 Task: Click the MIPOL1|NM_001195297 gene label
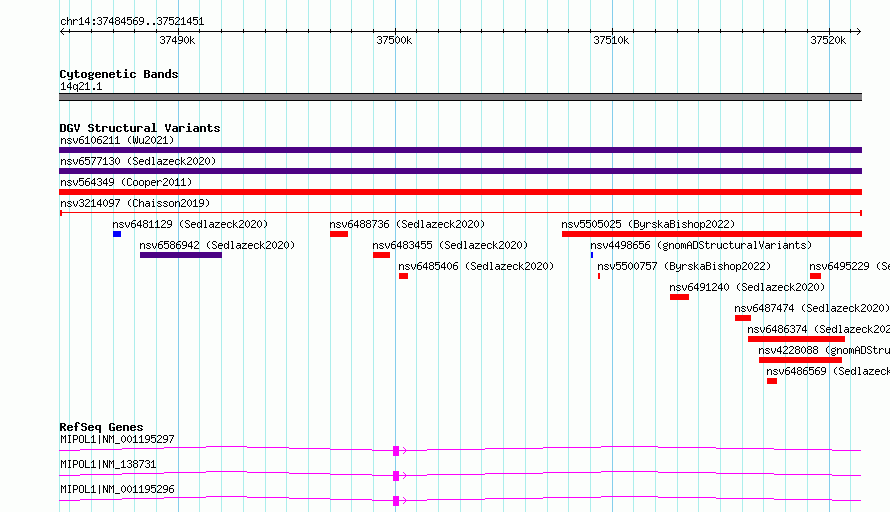117,439
